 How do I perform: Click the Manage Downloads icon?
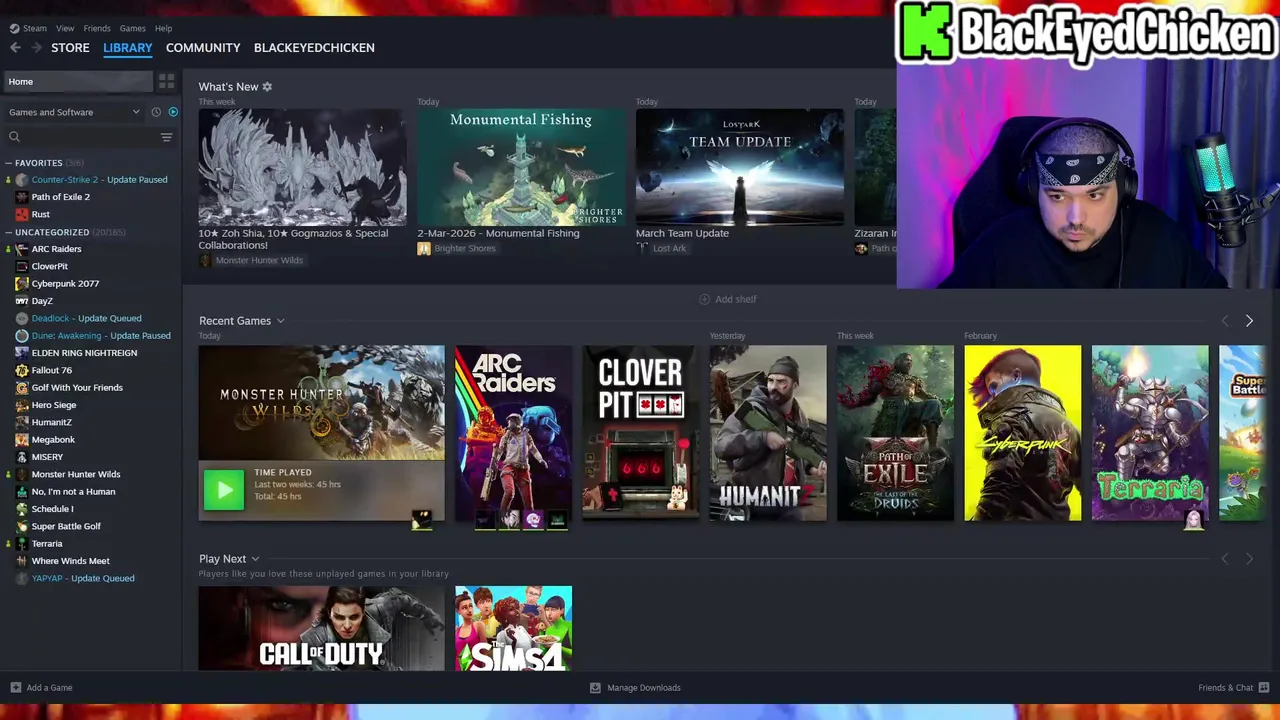pos(595,688)
